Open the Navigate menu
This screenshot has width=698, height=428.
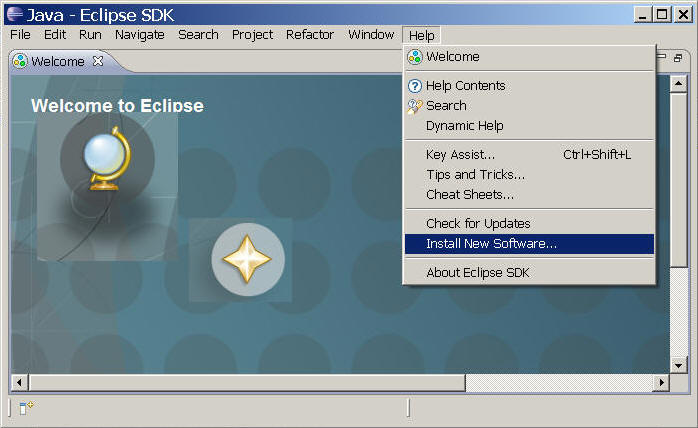[140, 35]
